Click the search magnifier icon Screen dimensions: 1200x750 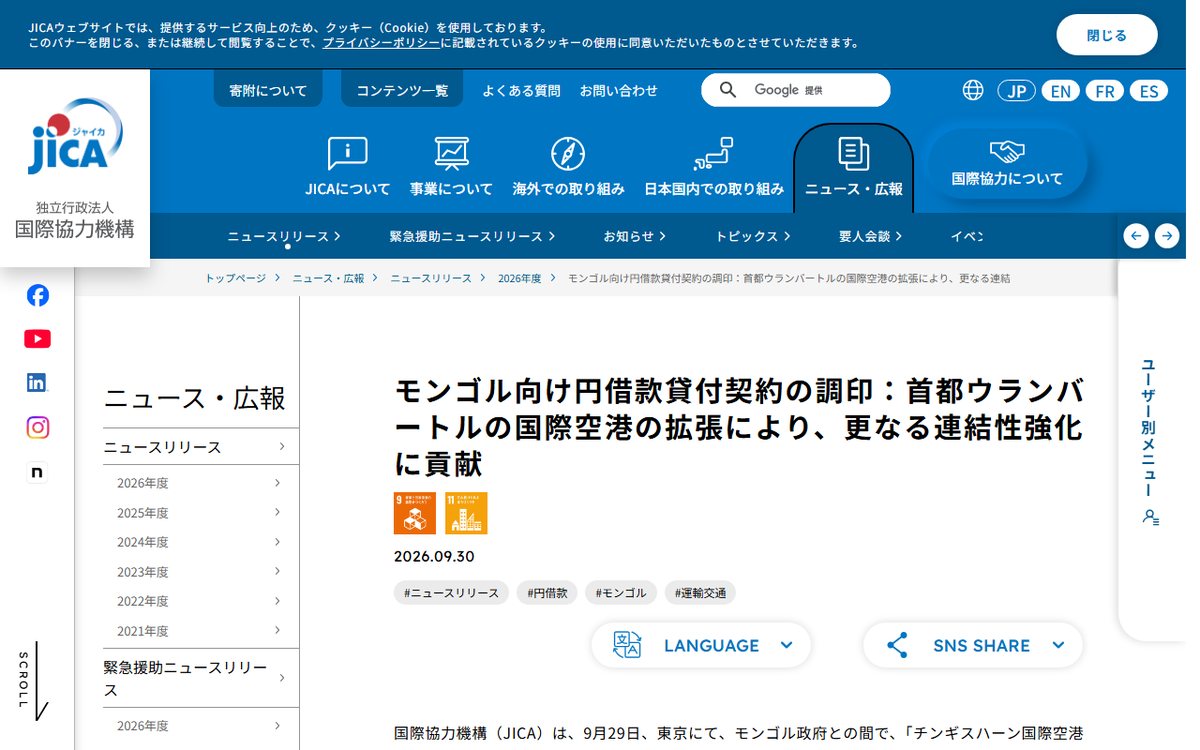pos(728,90)
